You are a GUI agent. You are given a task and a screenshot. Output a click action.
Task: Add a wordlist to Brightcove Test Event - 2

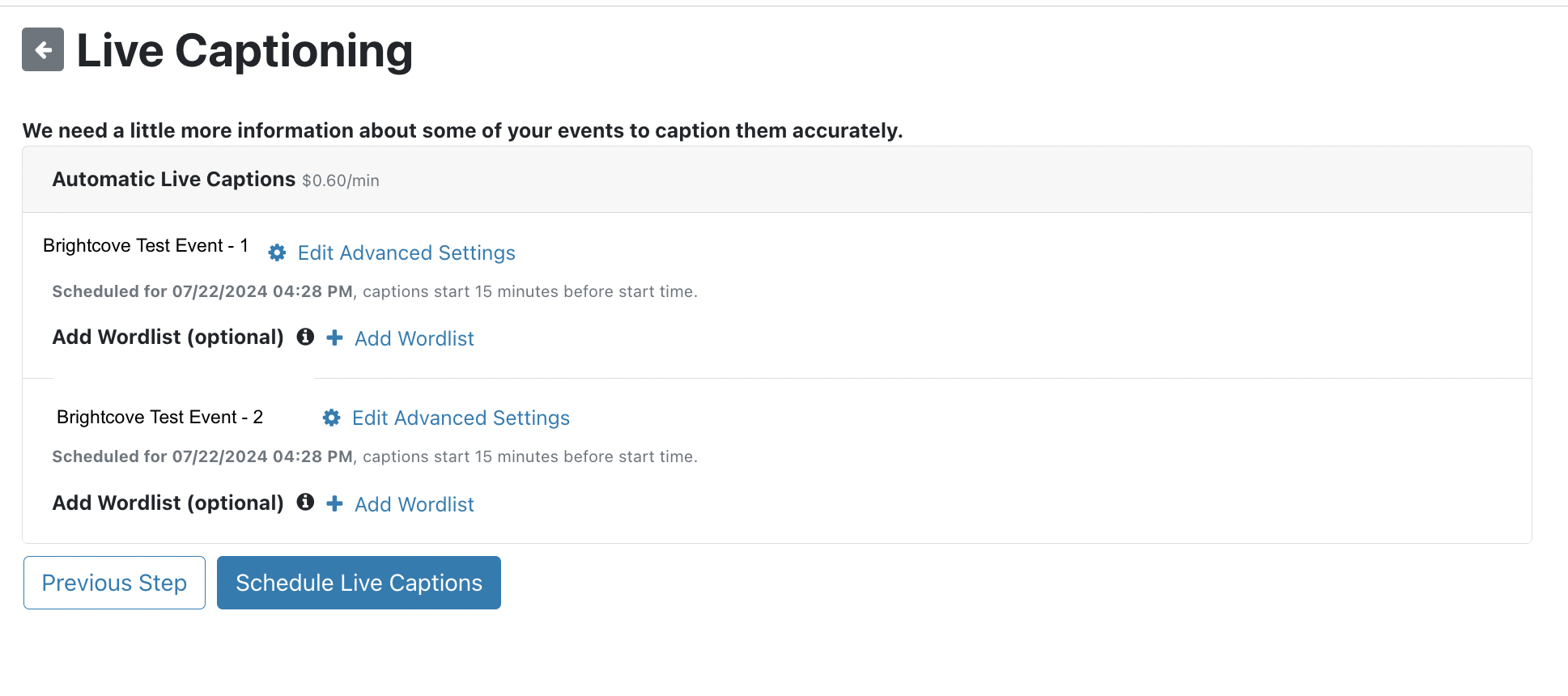[414, 503]
